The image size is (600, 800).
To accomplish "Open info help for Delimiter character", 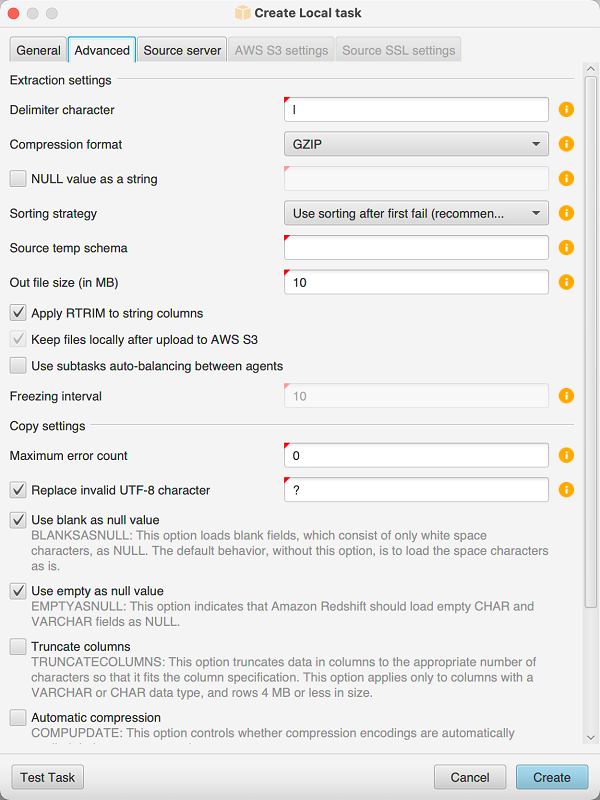I will (x=566, y=109).
